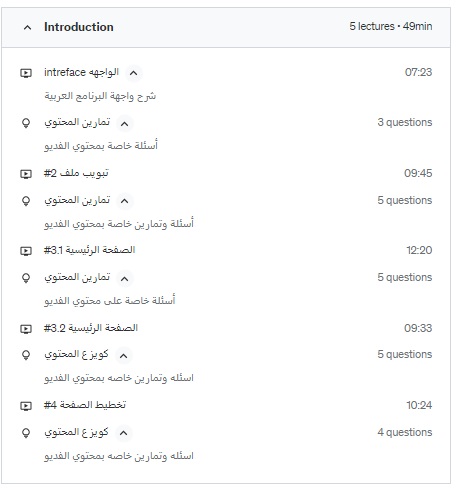457x491 pixels.
Task: Click video icon beside #2 تبويب ملف
Action: (x=26, y=174)
